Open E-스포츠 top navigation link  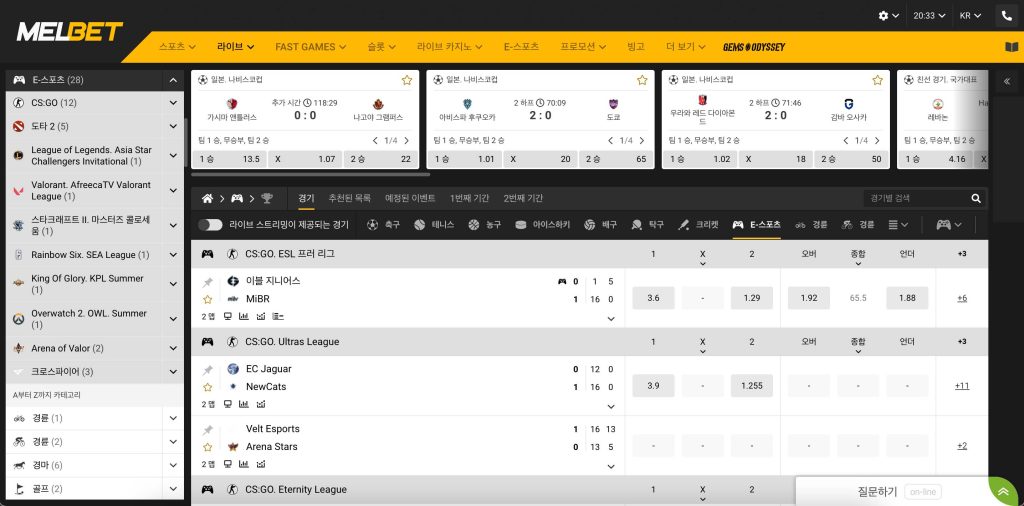coord(521,47)
